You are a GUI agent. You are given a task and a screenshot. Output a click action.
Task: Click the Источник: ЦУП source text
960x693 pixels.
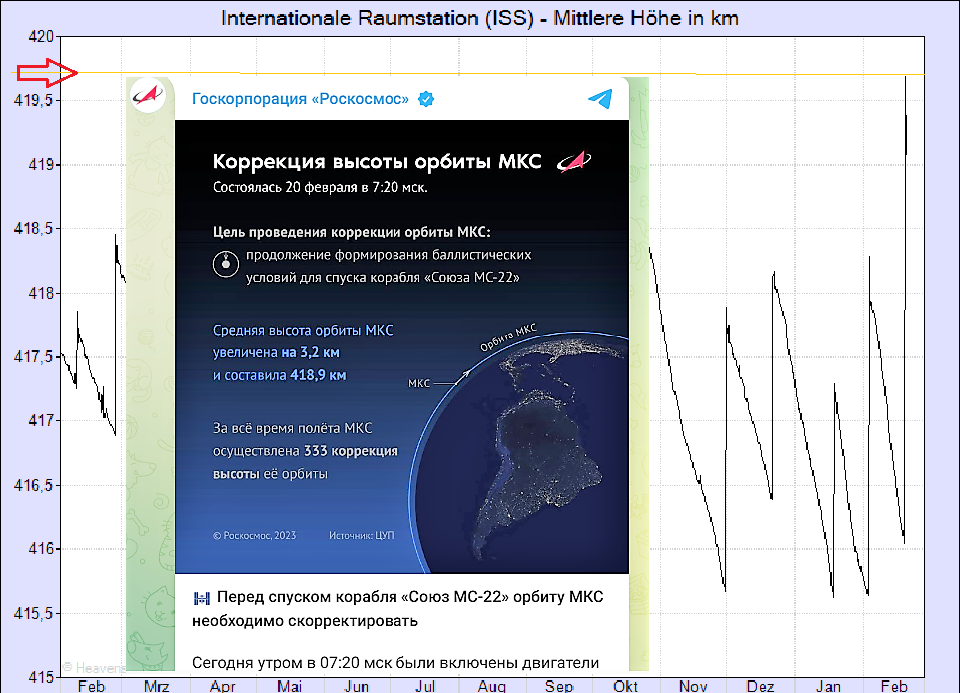(361, 536)
